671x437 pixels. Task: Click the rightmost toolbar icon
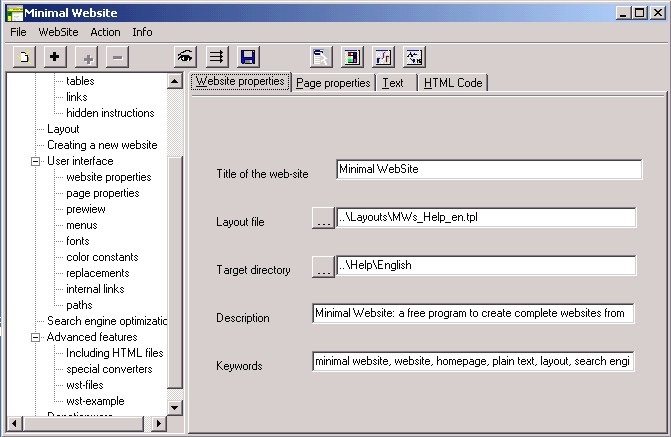point(414,57)
